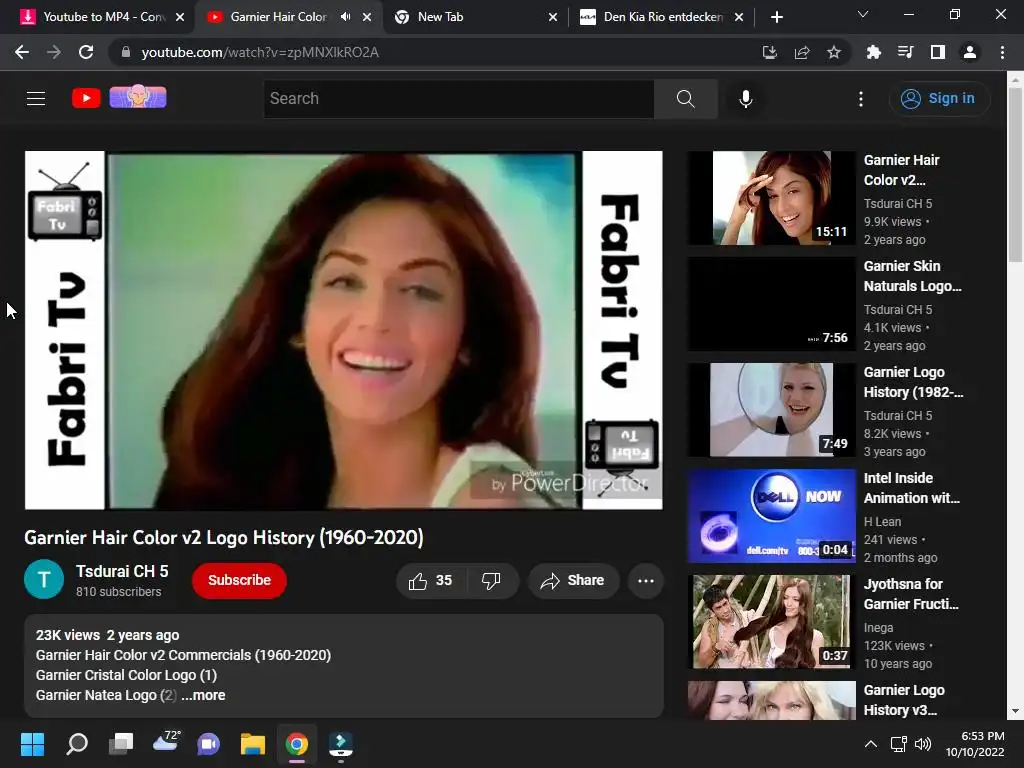The height and width of the screenshot is (768, 1024).
Task: Click the install/download icon in the address bar
Action: point(770,52)
